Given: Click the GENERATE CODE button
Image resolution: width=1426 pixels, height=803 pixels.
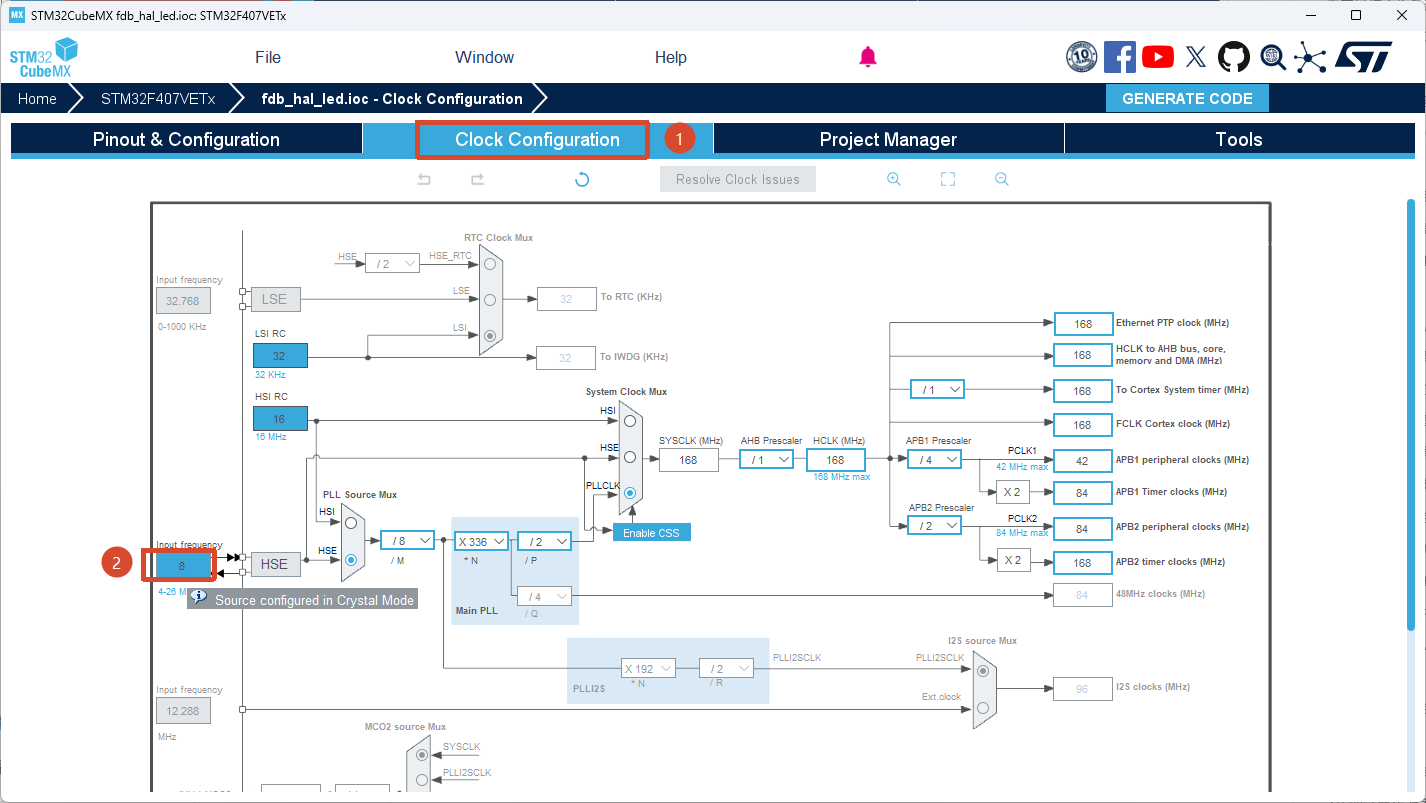Looking at the screenshot, I should [x=1187, y=98].
